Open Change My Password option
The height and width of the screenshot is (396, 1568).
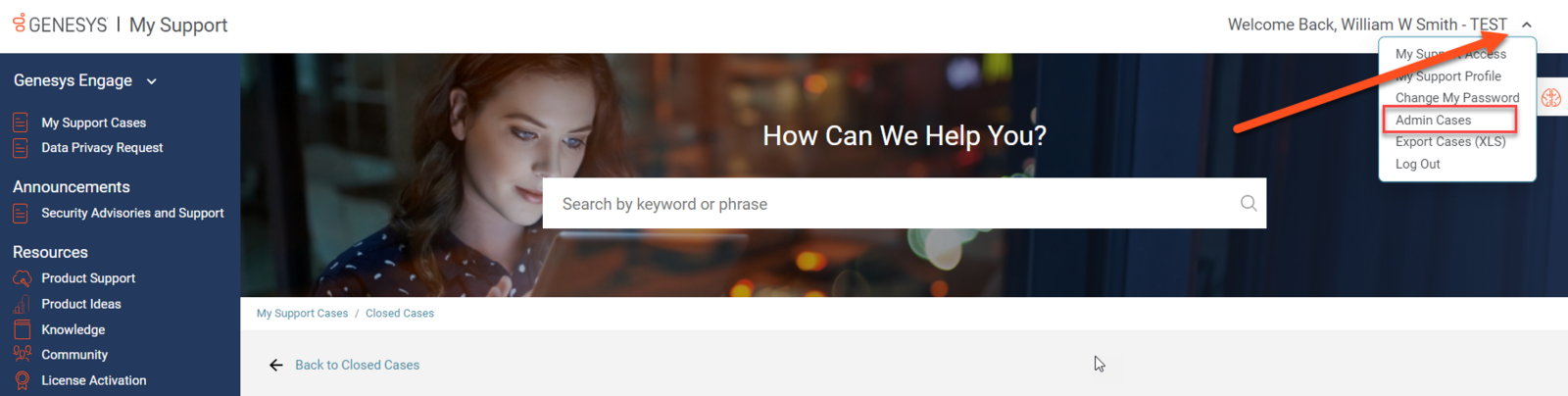(x=1457, y=98)
